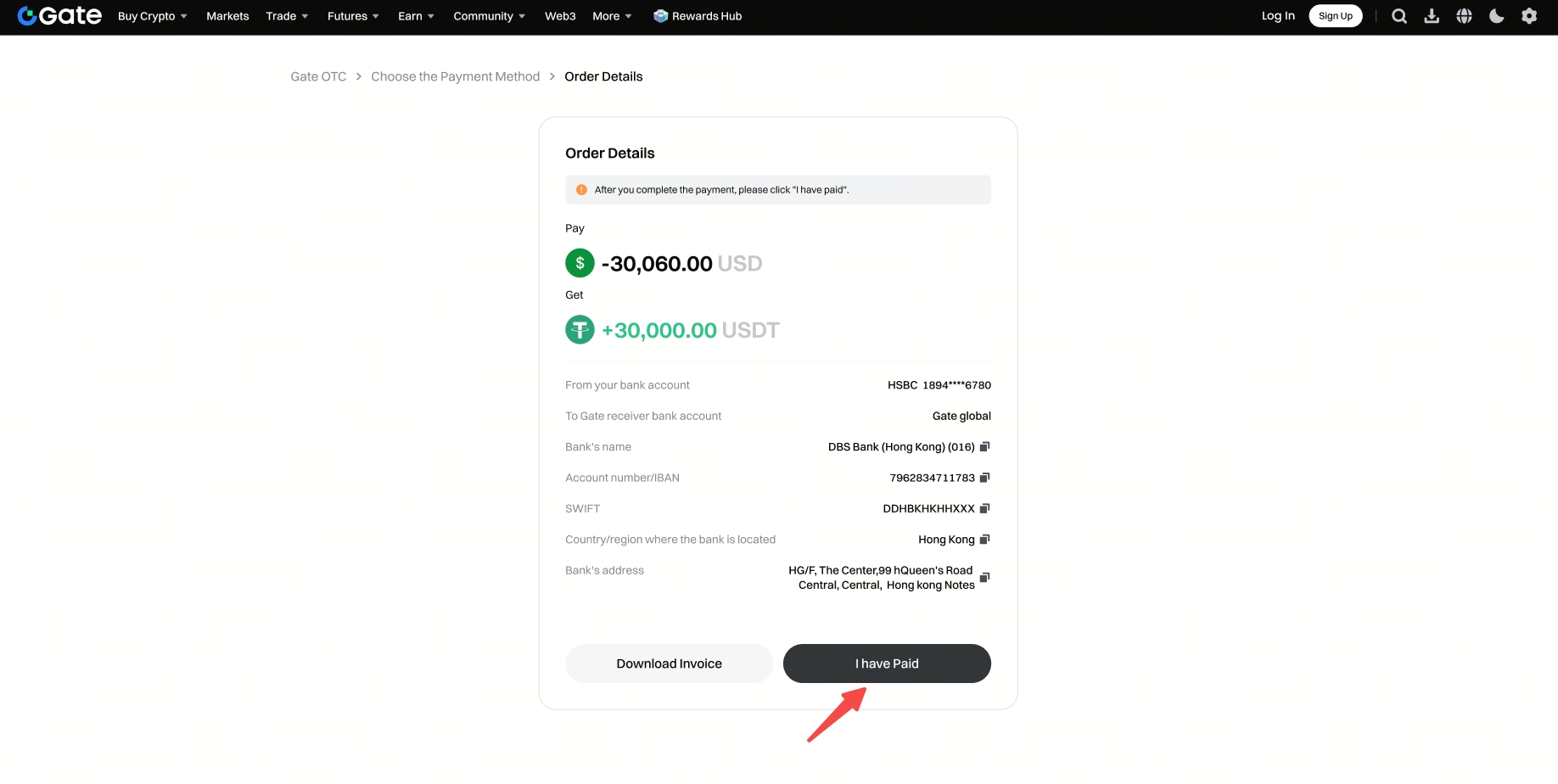The height and width of the screenshot is (784, 1558).
Task: Open the Rewards Hub link
Action: [x=698, y=16]
